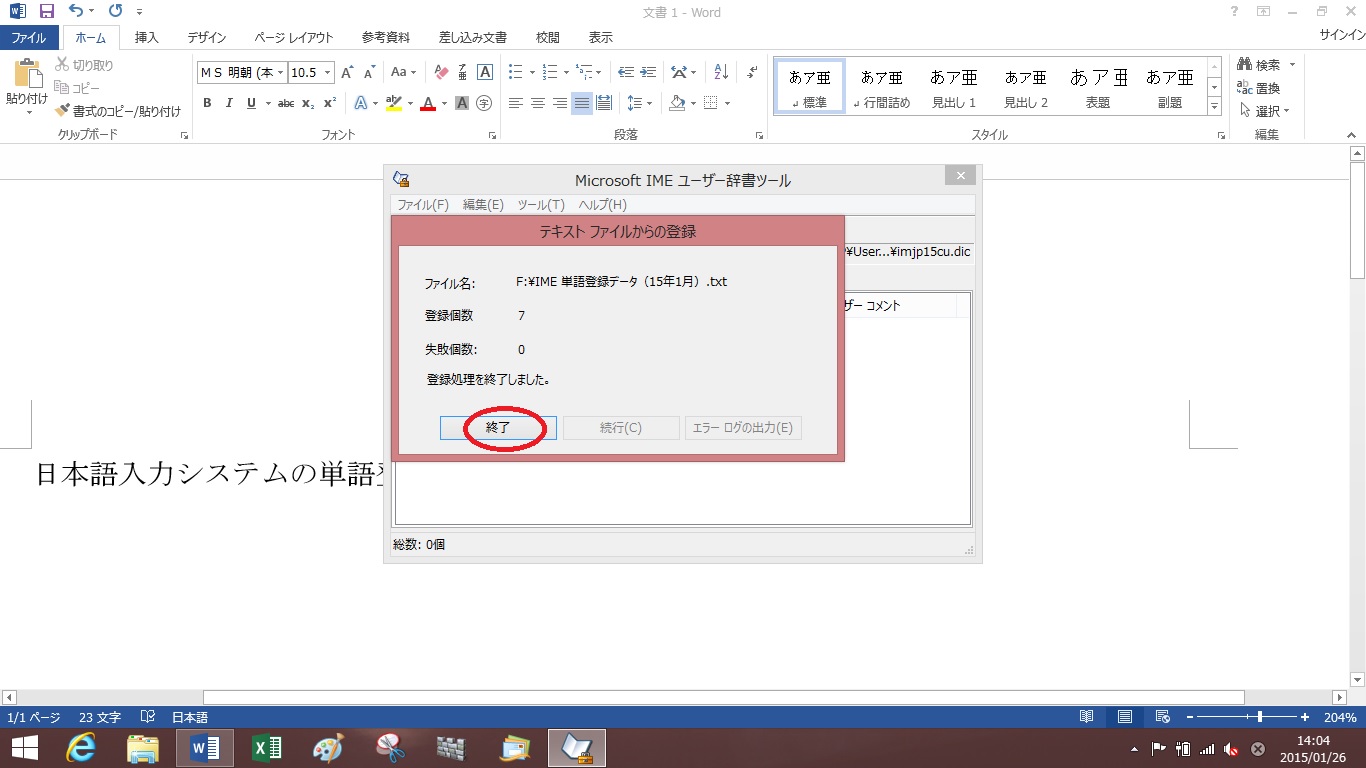
Task: Clear all formatting with the eraser icon
Action: (441, 72)
